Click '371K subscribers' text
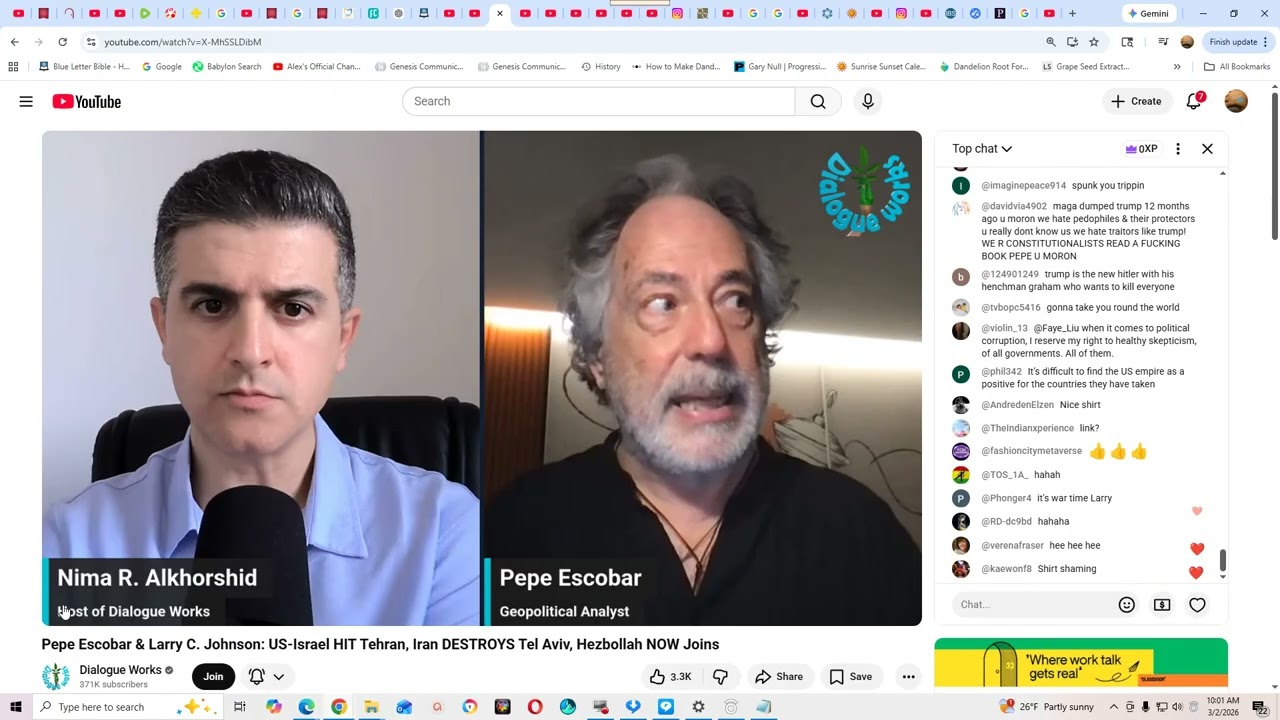Screen dimensions: 1280x720 (x=113, y=685)
